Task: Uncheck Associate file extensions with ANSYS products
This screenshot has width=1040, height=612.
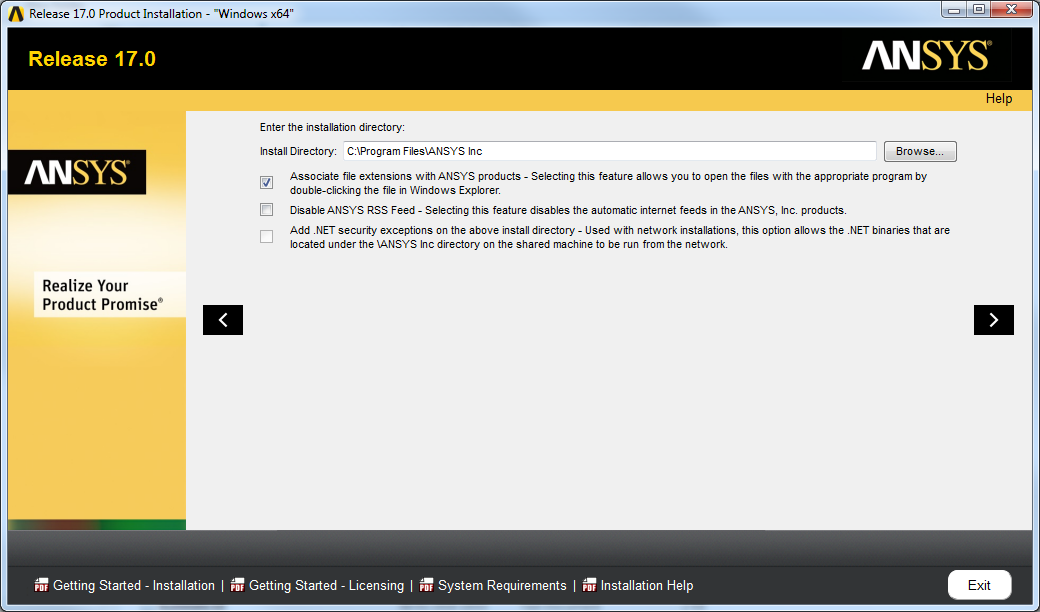Action: tap(266, 183)
